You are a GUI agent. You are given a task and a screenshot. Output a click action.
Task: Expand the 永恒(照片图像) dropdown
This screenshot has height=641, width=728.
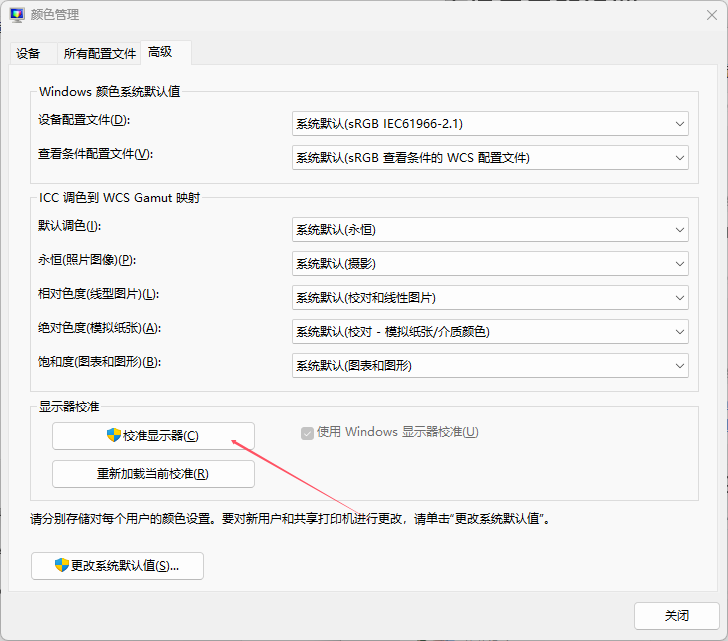(x=490, y=264)
